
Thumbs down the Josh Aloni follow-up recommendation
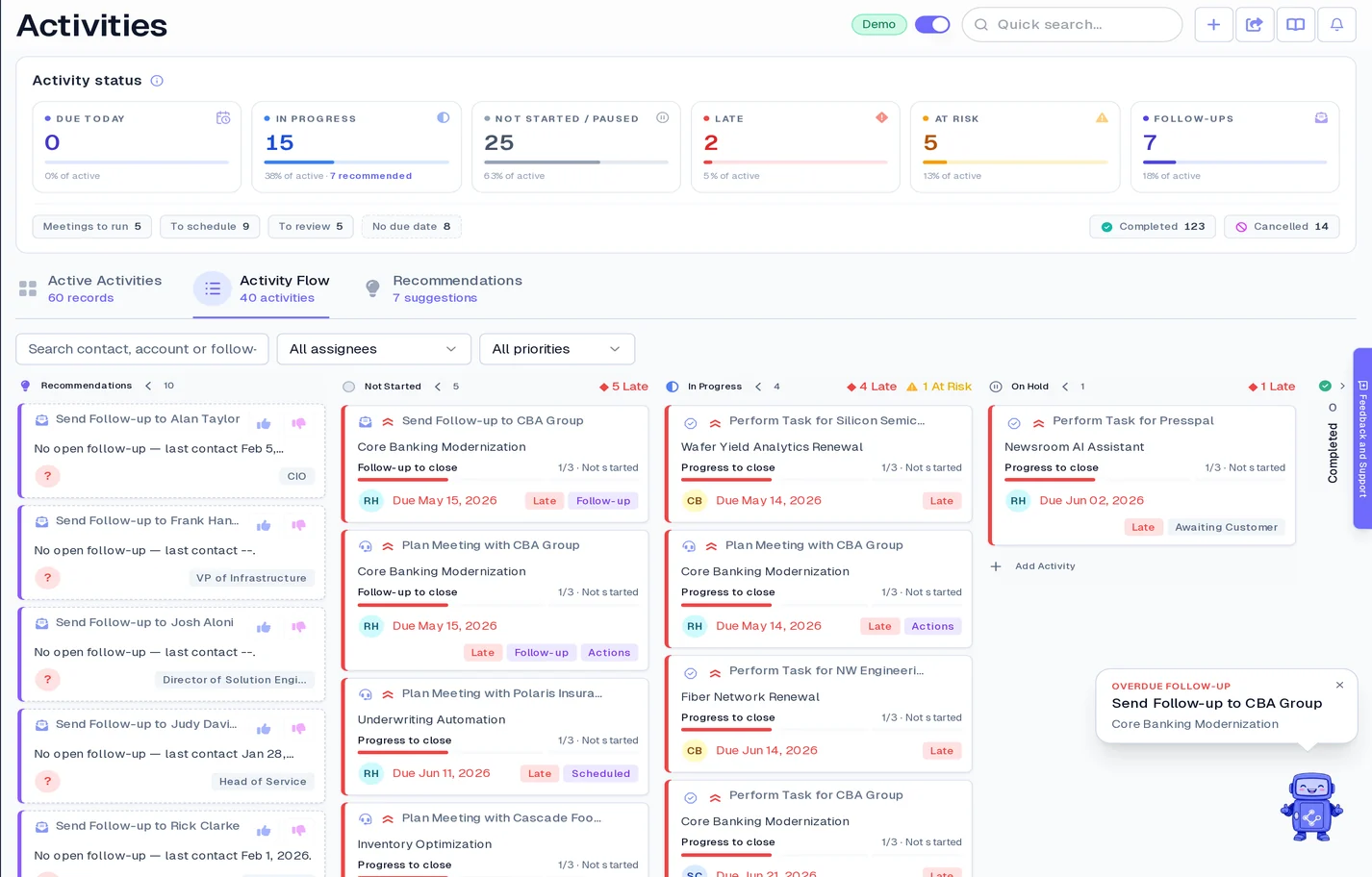(298, 627)
